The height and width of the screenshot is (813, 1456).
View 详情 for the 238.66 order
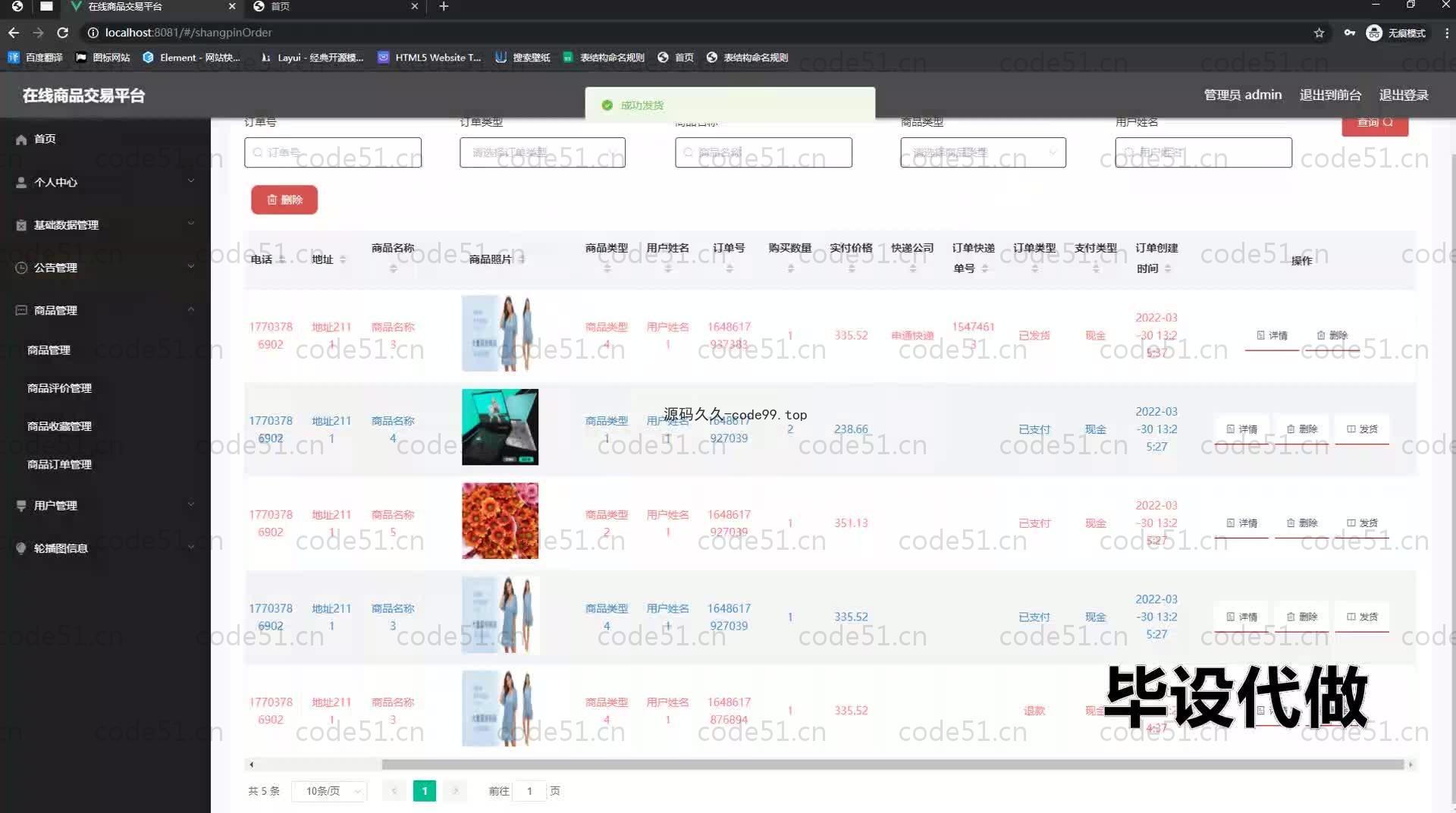(x=1241, y=429)
